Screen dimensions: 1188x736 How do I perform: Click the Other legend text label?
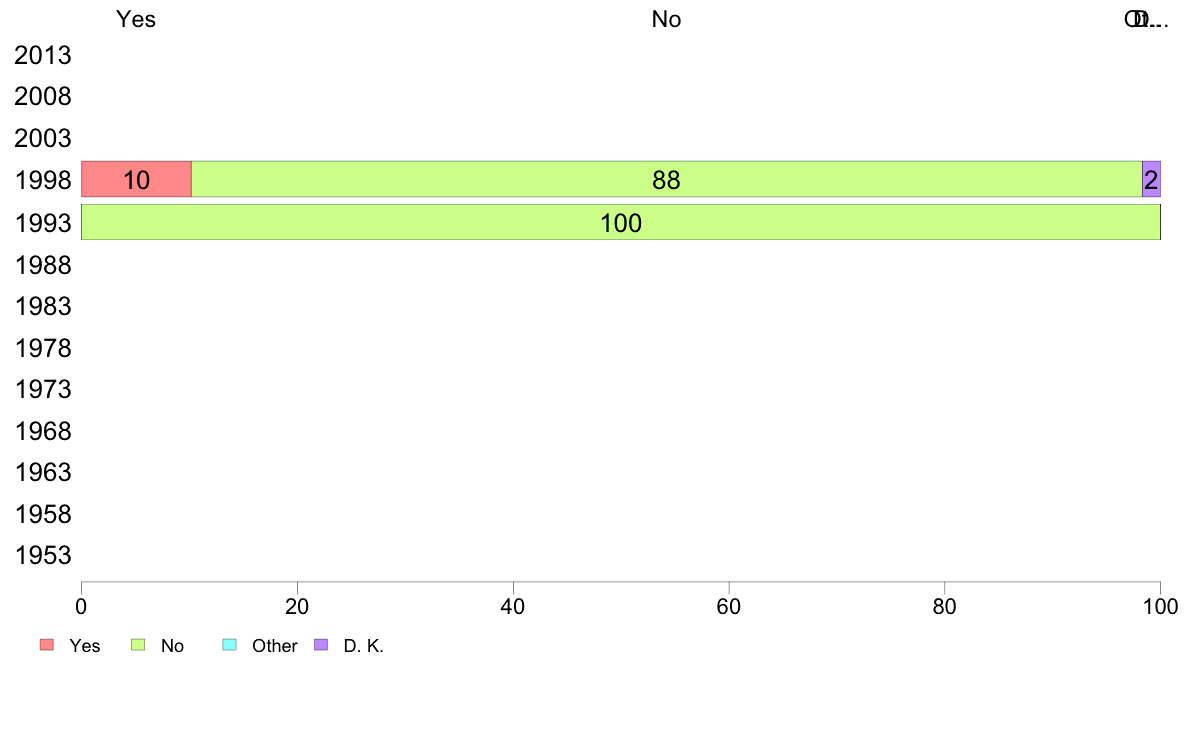coord(274,646)
